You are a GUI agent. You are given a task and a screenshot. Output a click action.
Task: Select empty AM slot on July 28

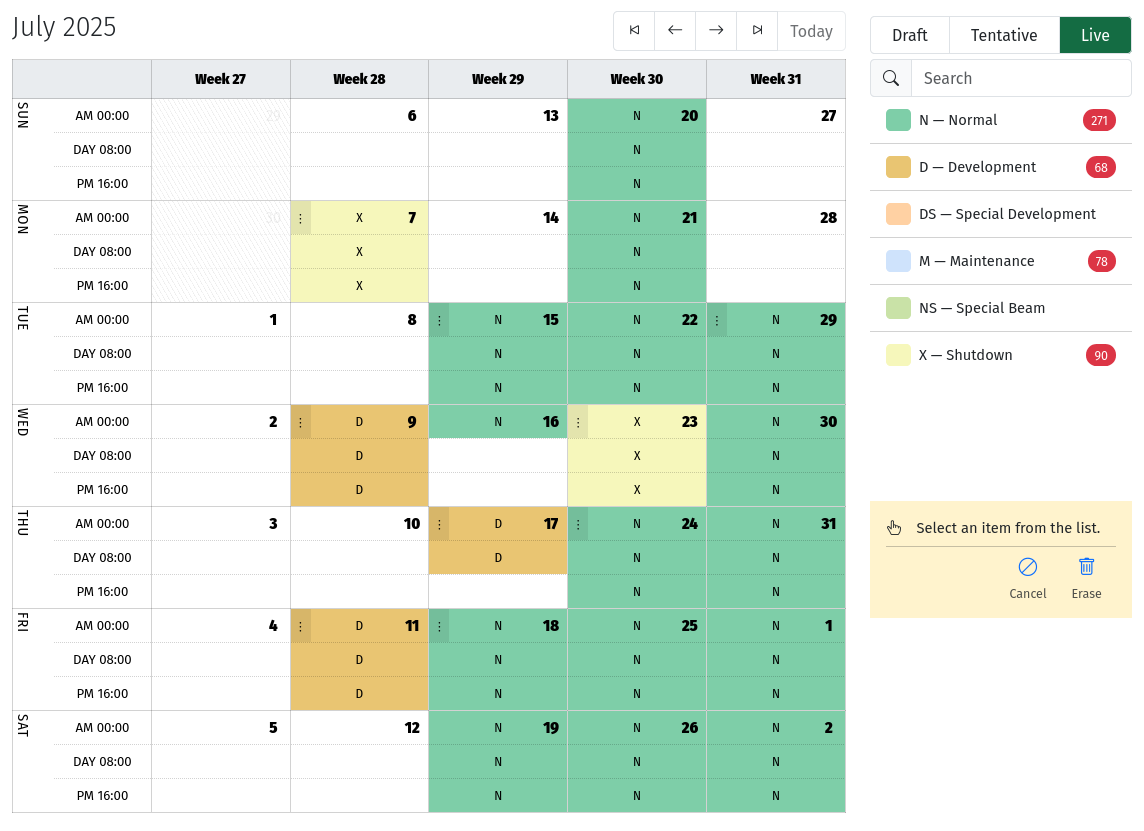click(x=776, y=218)
